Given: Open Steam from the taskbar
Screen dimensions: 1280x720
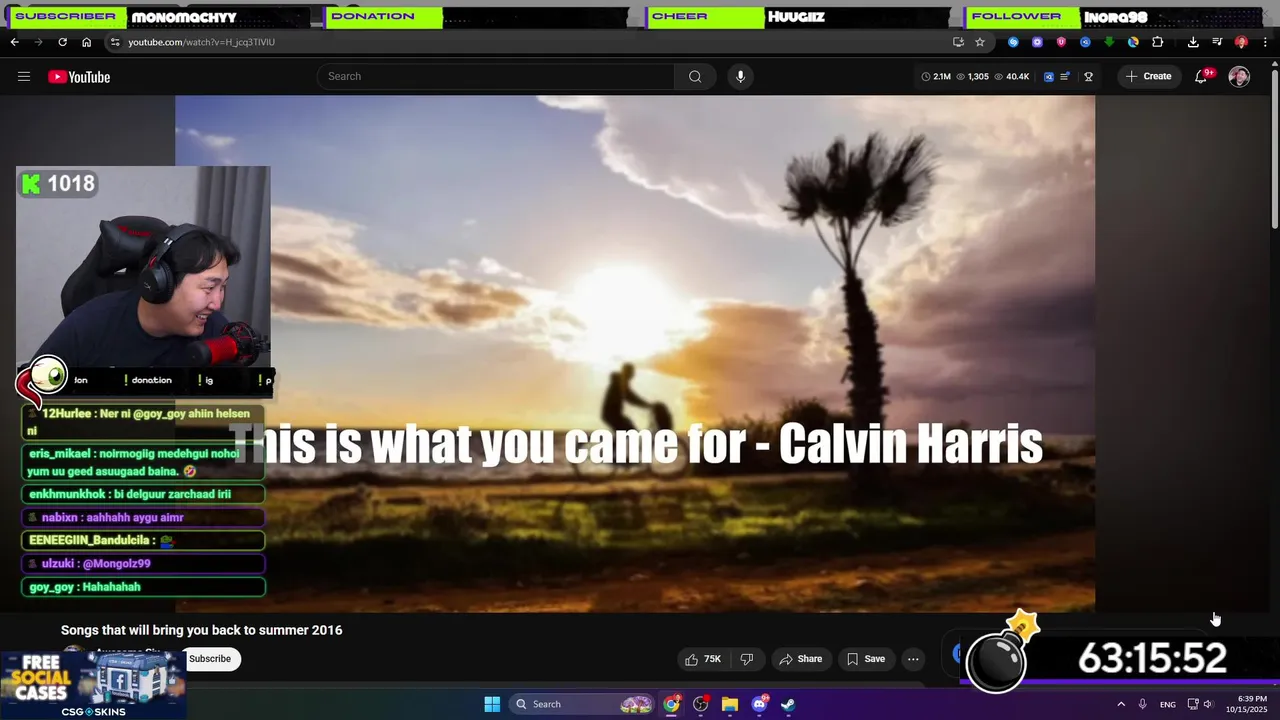Looking at the screenshot, I should point(788,704).
